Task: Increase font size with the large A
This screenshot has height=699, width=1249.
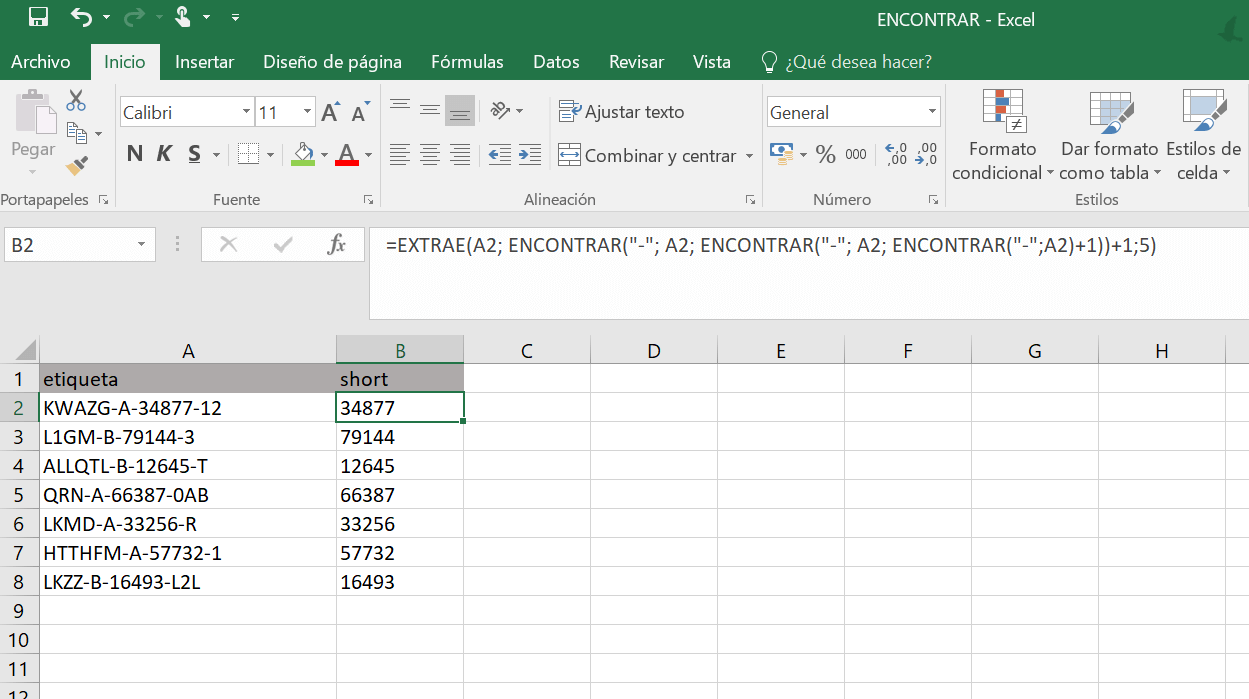Action: click(x=330, y=113)
